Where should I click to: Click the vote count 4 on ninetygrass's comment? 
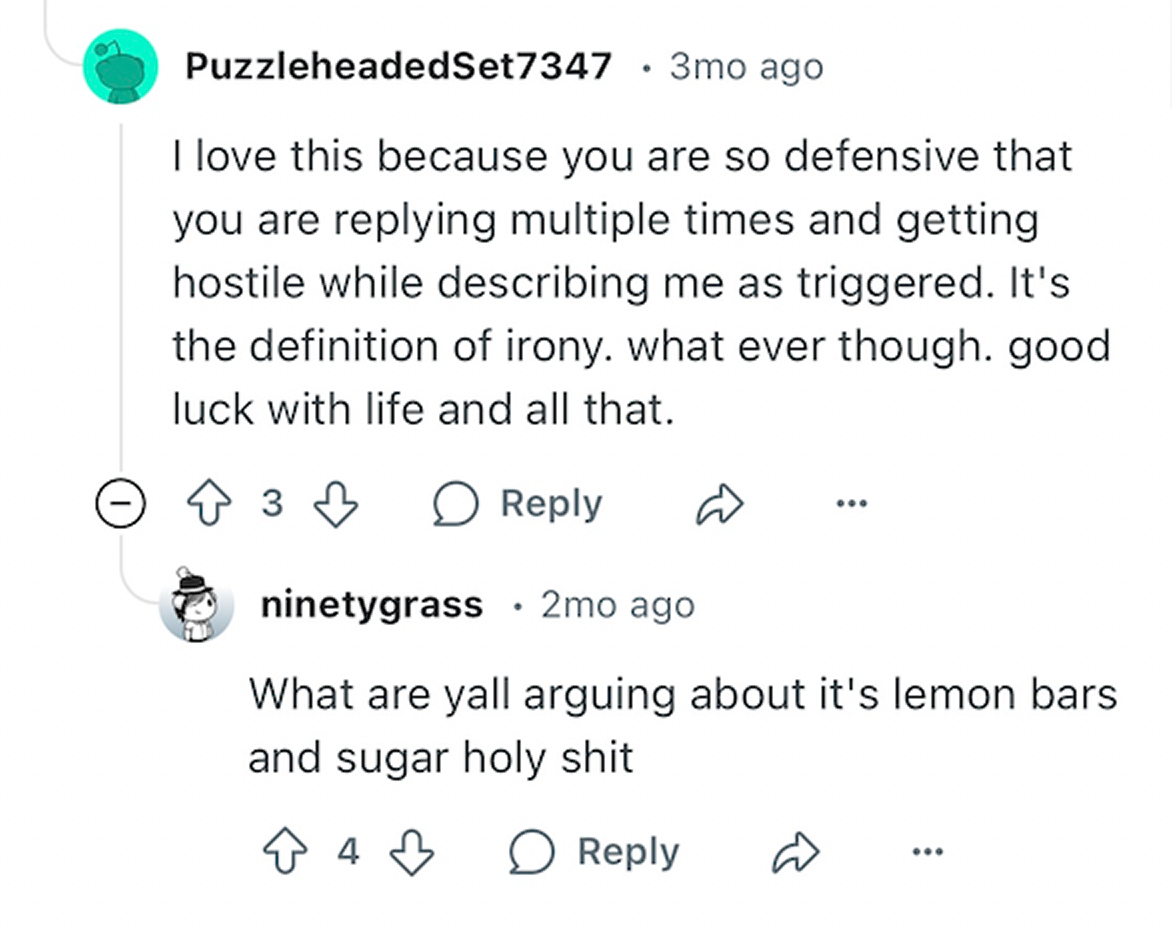pyautogui.click(x=348, y=853)
